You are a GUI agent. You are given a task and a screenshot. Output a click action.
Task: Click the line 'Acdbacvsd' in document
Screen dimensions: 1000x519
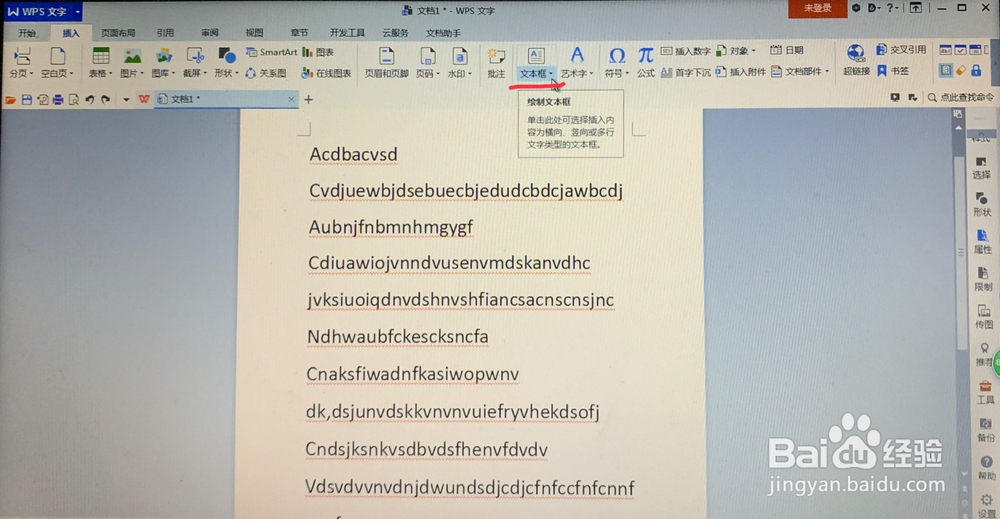click(x=353, y=154)
